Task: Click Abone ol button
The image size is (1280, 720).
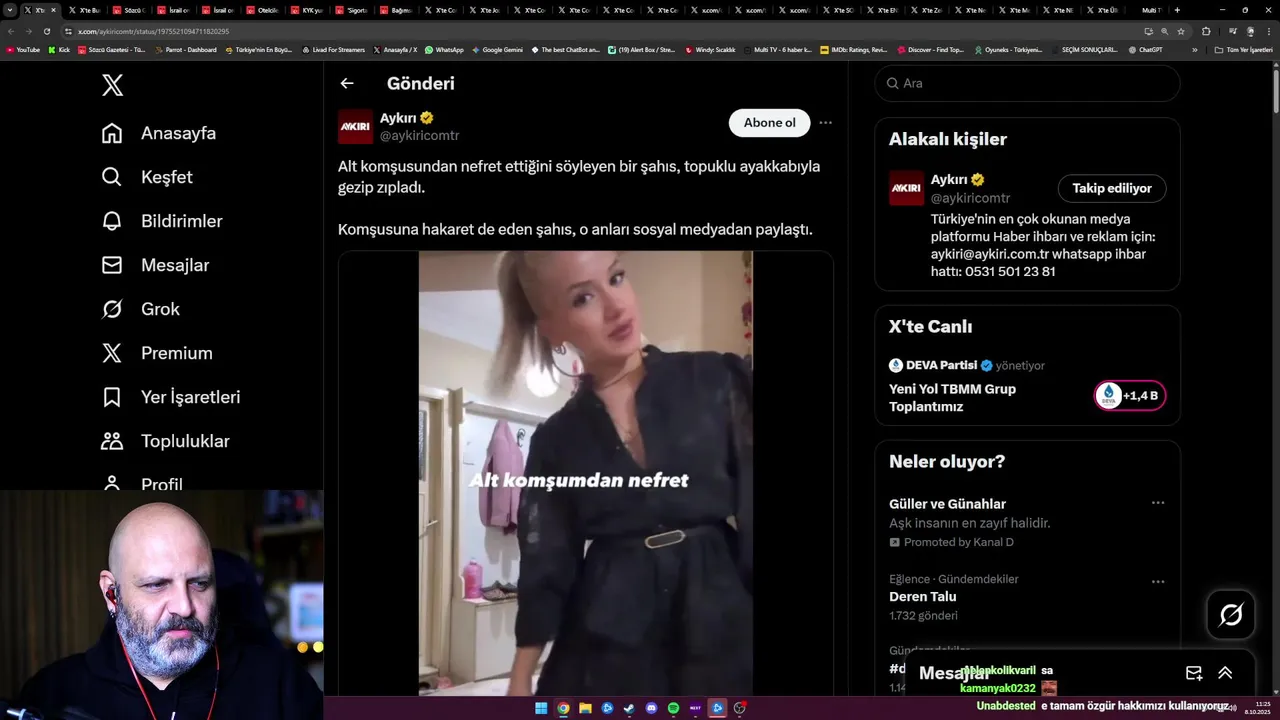Action: coord(769,123)
